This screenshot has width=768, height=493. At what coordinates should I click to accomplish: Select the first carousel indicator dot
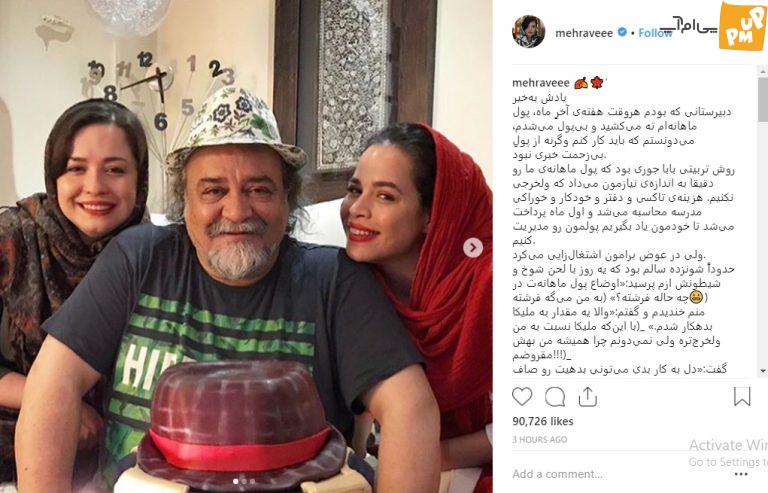click(x=236, y=482)
